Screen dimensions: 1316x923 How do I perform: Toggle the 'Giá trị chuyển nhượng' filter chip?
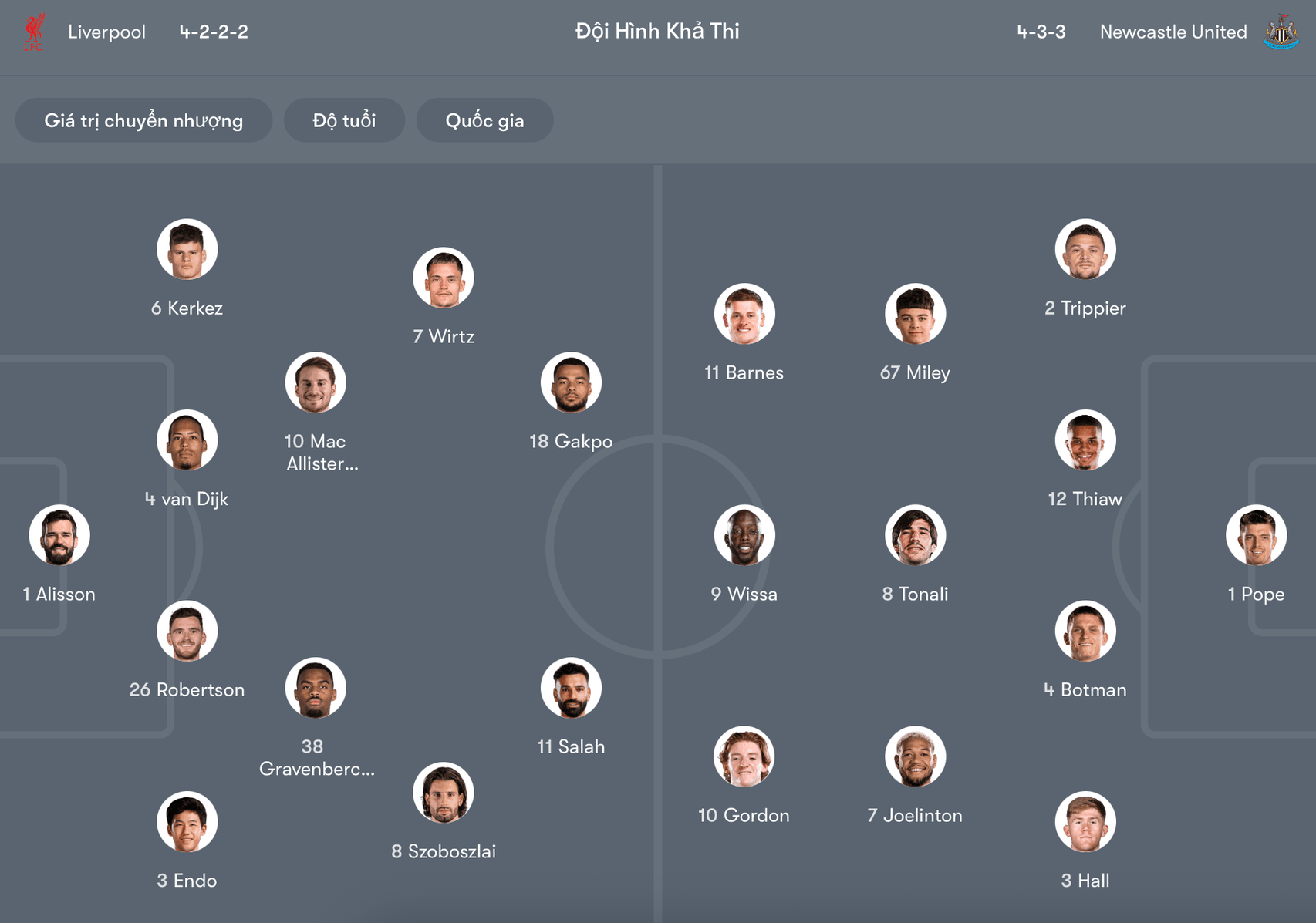[143, 120]
